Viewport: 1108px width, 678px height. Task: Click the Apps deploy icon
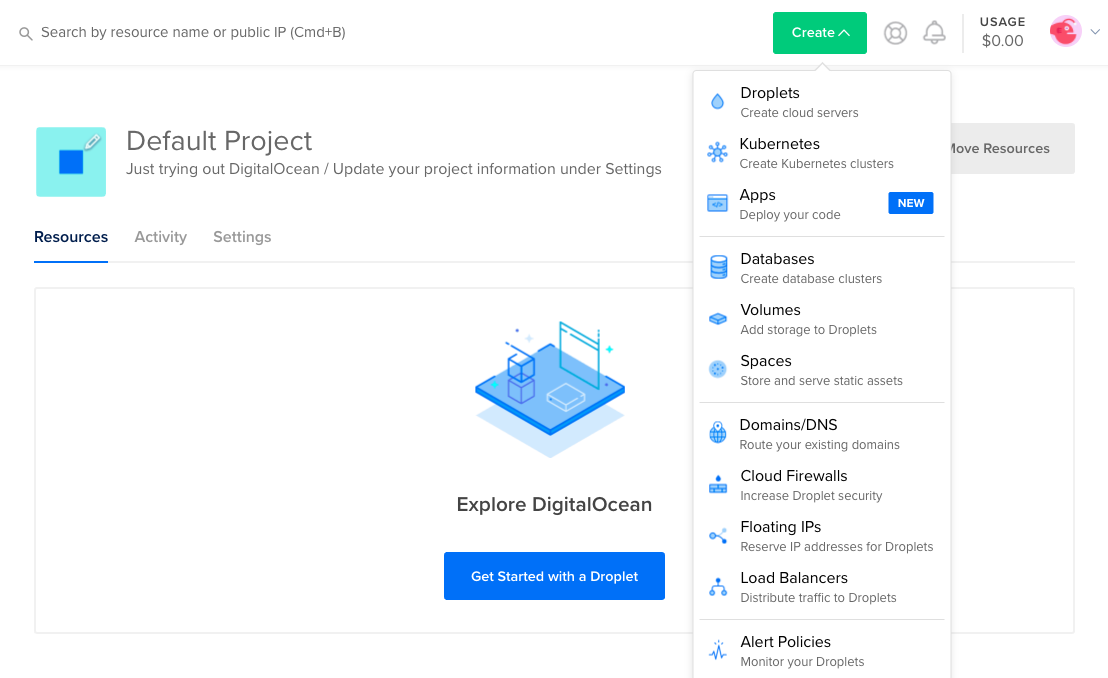[717, 202]
